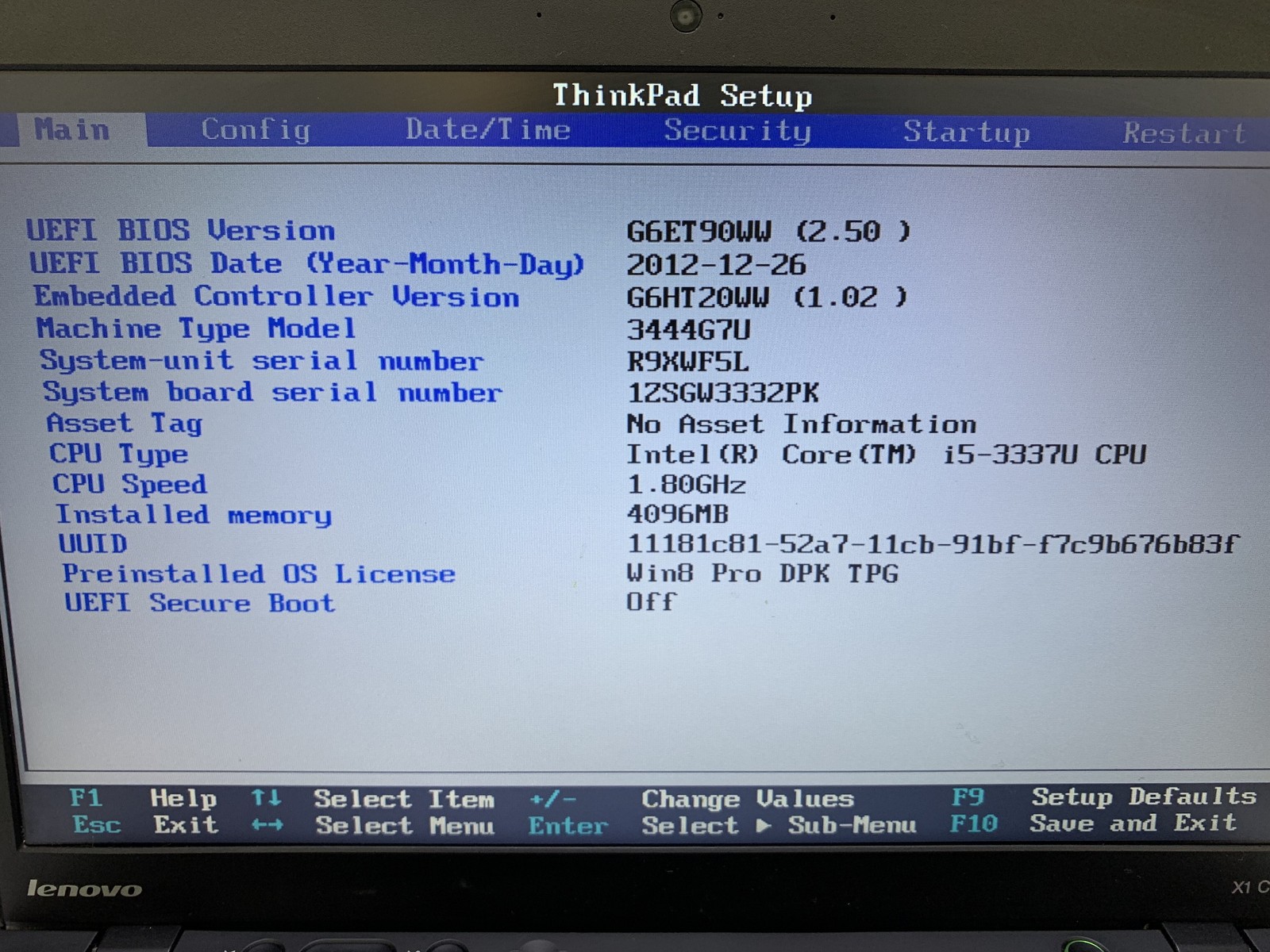Select System-unit serial number label
This screenshot has height=952, width=1270.
261,360
